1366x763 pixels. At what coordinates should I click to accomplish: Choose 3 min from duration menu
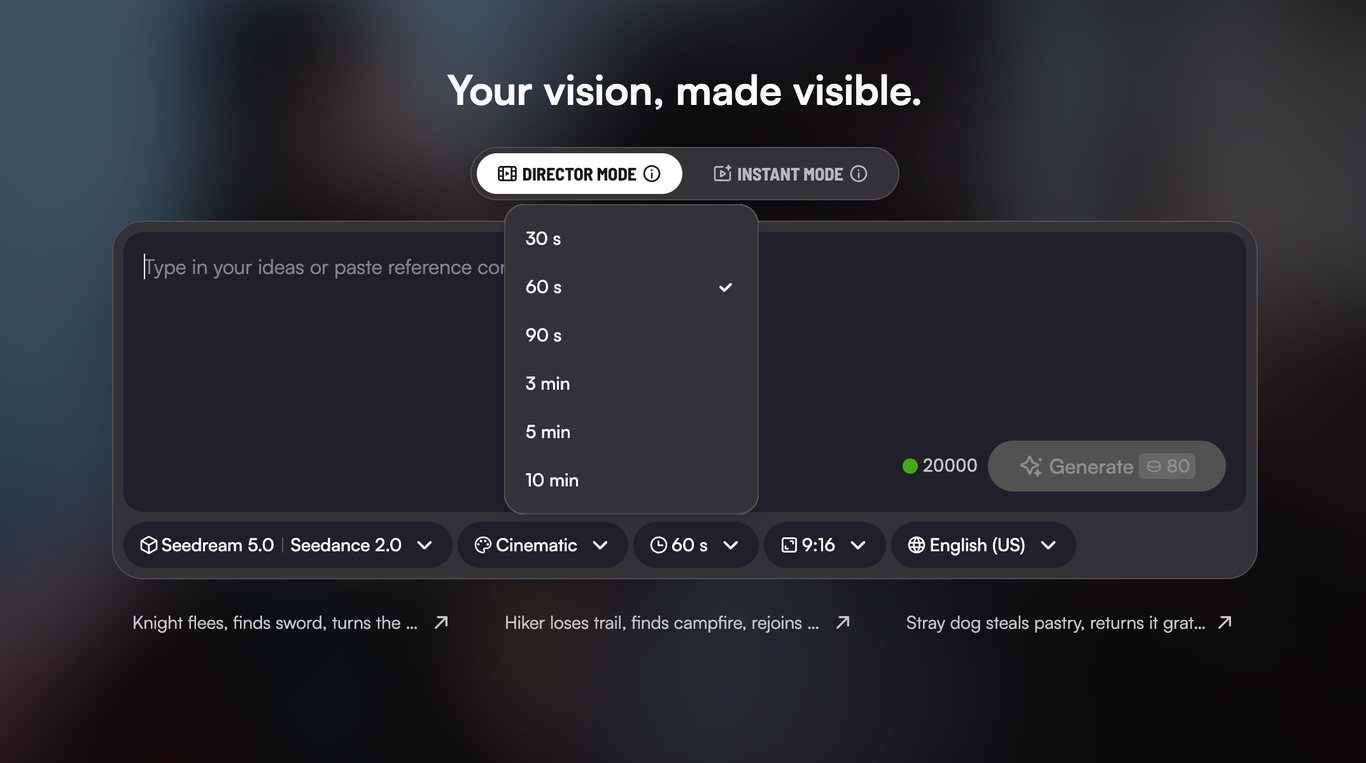click(x=631, y=383)
